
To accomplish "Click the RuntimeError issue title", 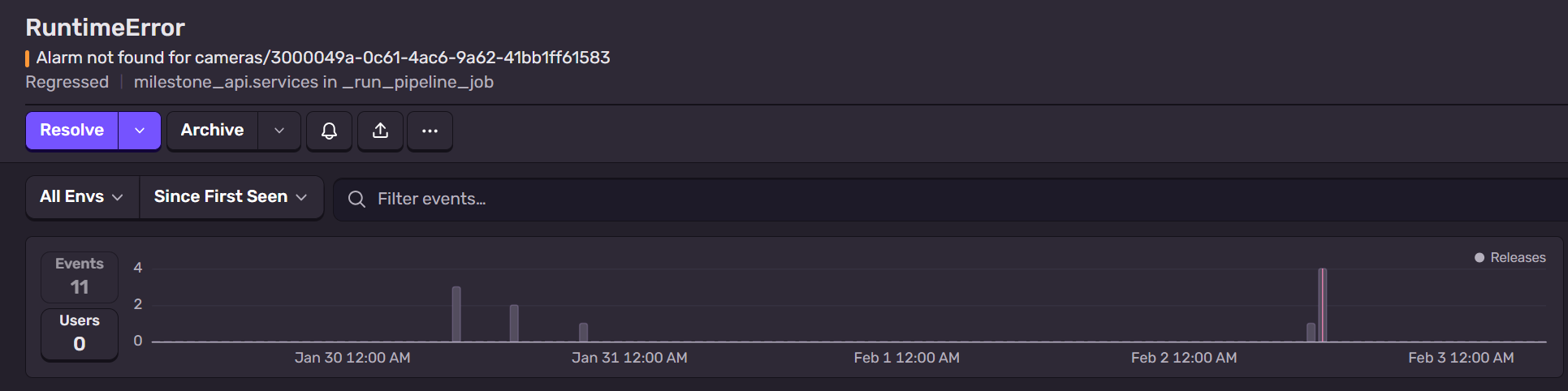I will [x=105, y=28].
